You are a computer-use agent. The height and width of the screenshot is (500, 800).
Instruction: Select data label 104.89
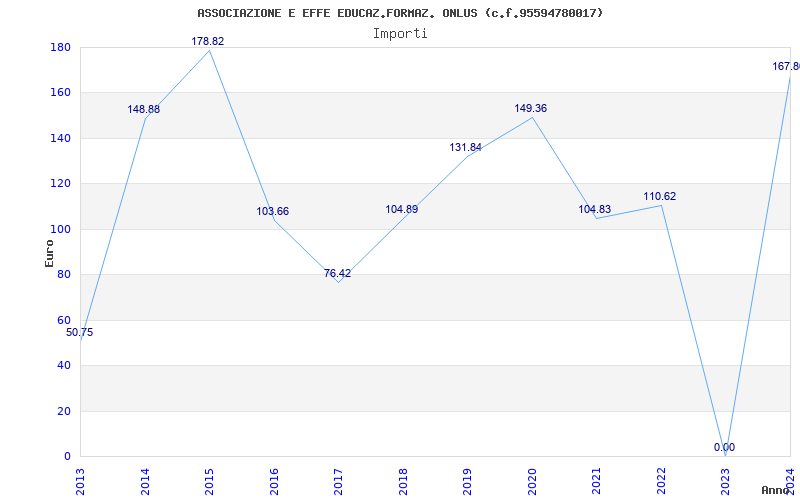pos(402,209)
